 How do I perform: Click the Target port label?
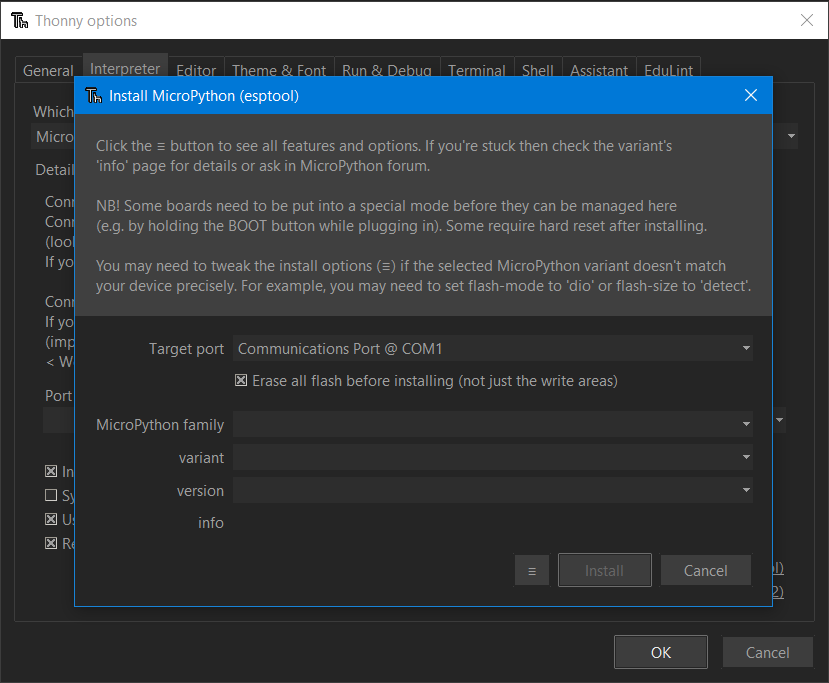187,349
